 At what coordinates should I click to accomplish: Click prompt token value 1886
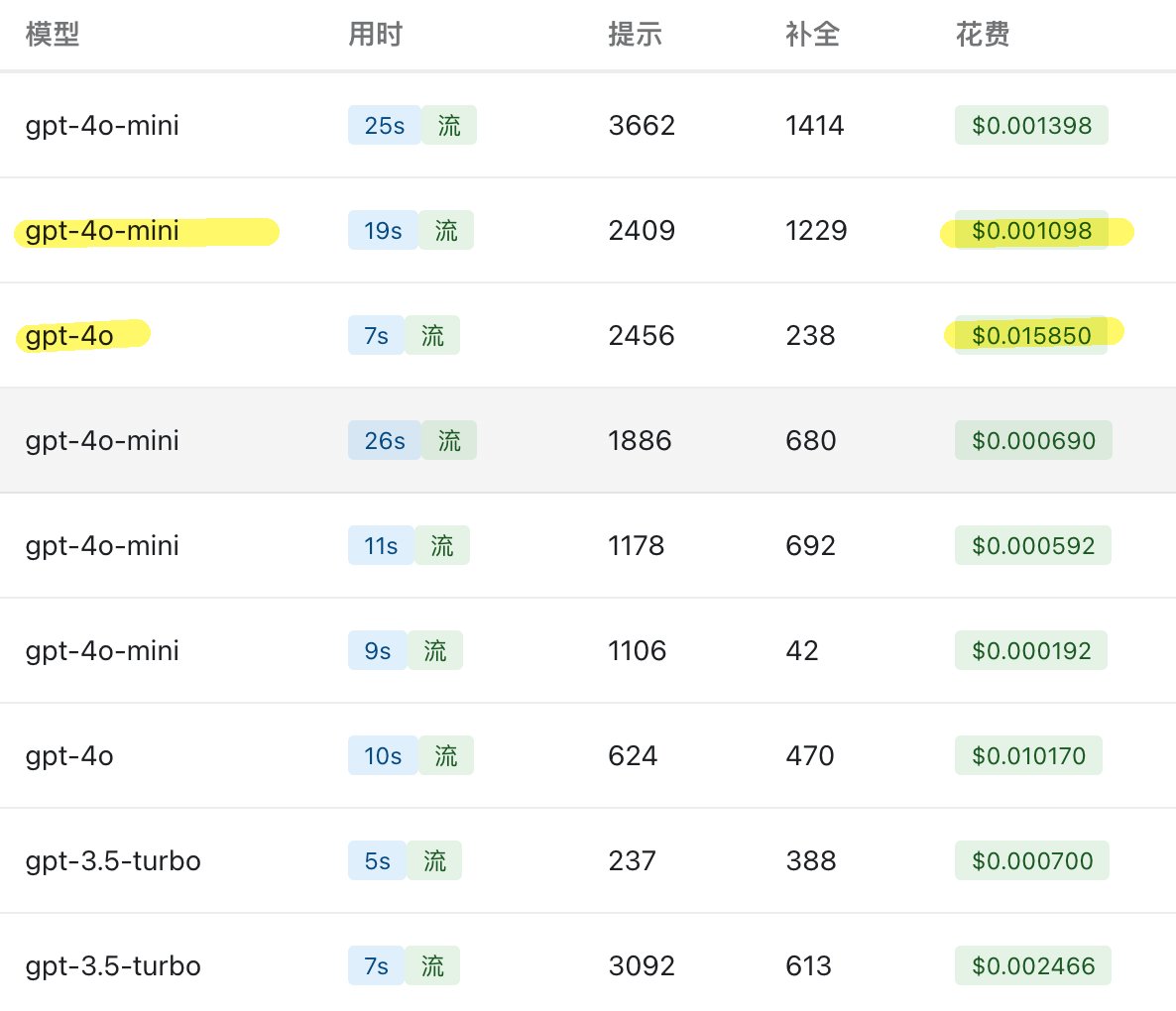tap(640, 440)
